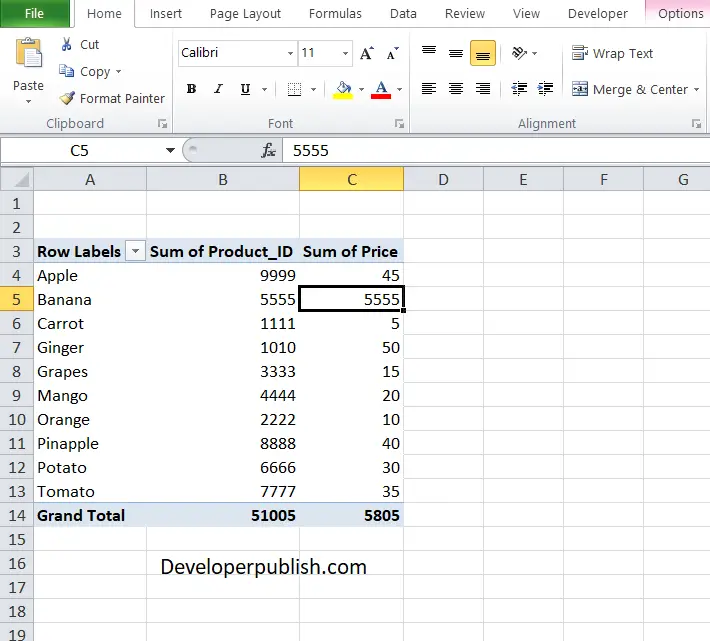Open the Row Labels filter dropdown
The height and width of the screenshot is (641, 710).
click(x=135, y=251)
